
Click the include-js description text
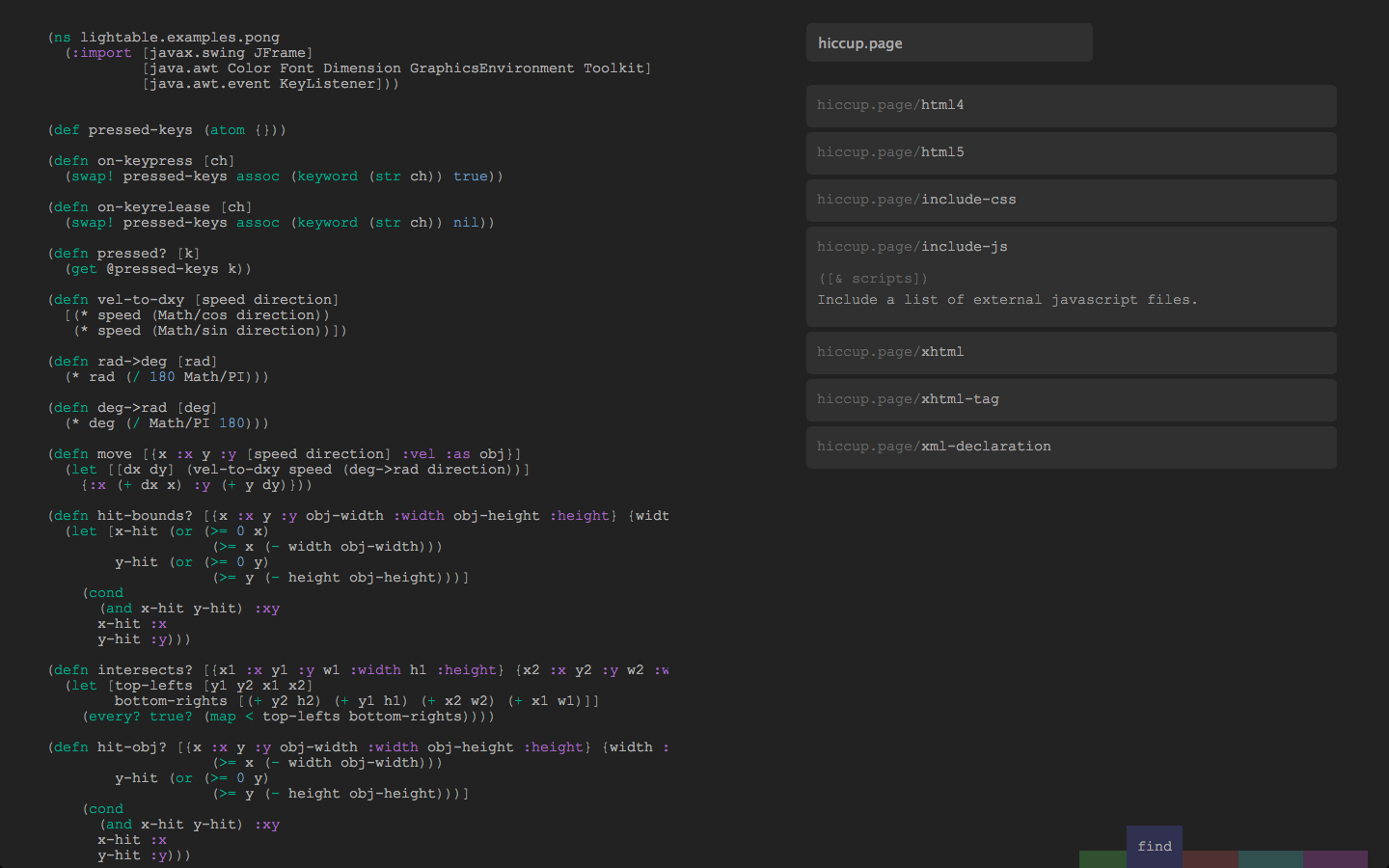[1007, 300]
